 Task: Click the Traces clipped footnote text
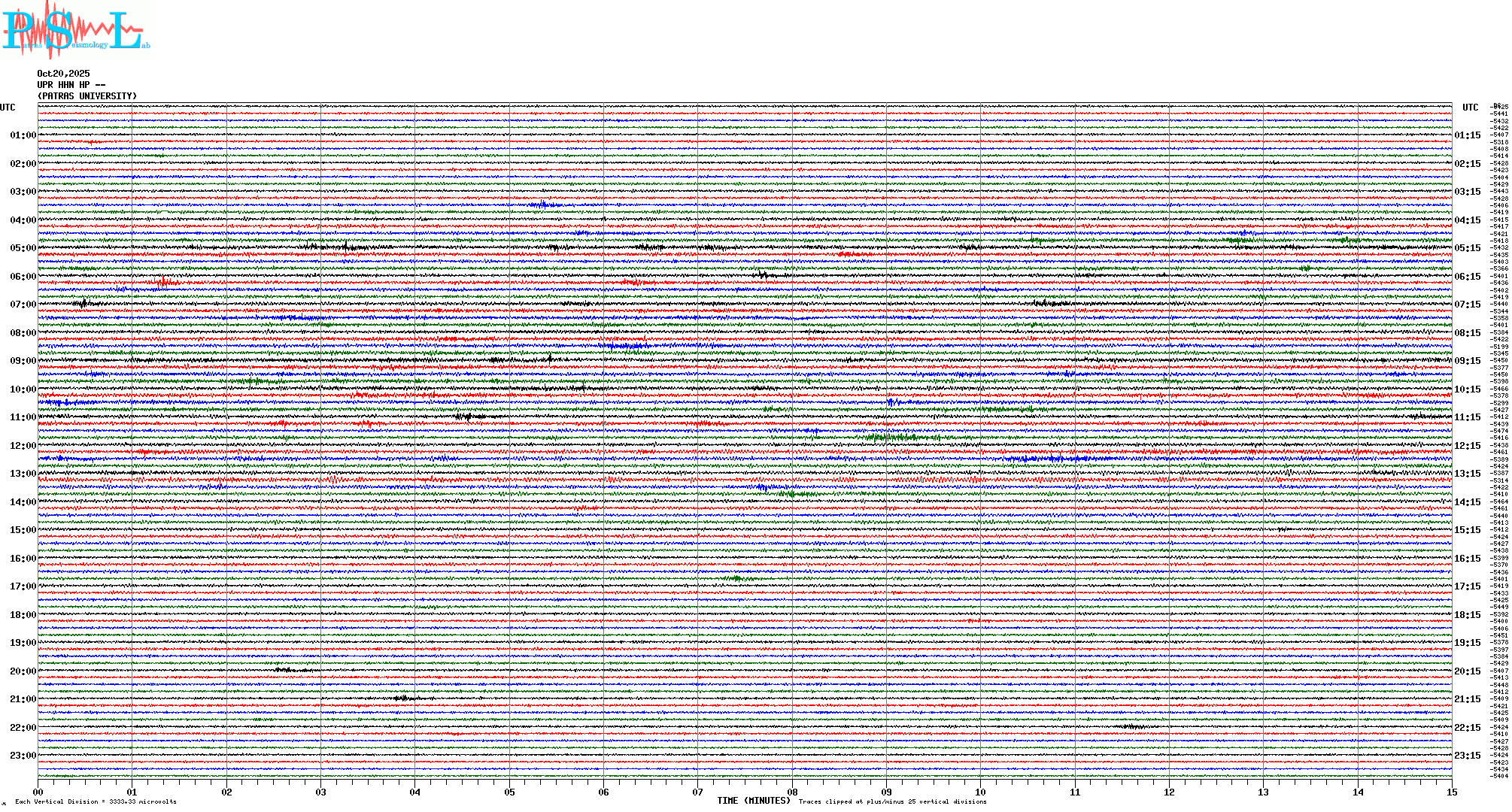click(x=892, y=801)
